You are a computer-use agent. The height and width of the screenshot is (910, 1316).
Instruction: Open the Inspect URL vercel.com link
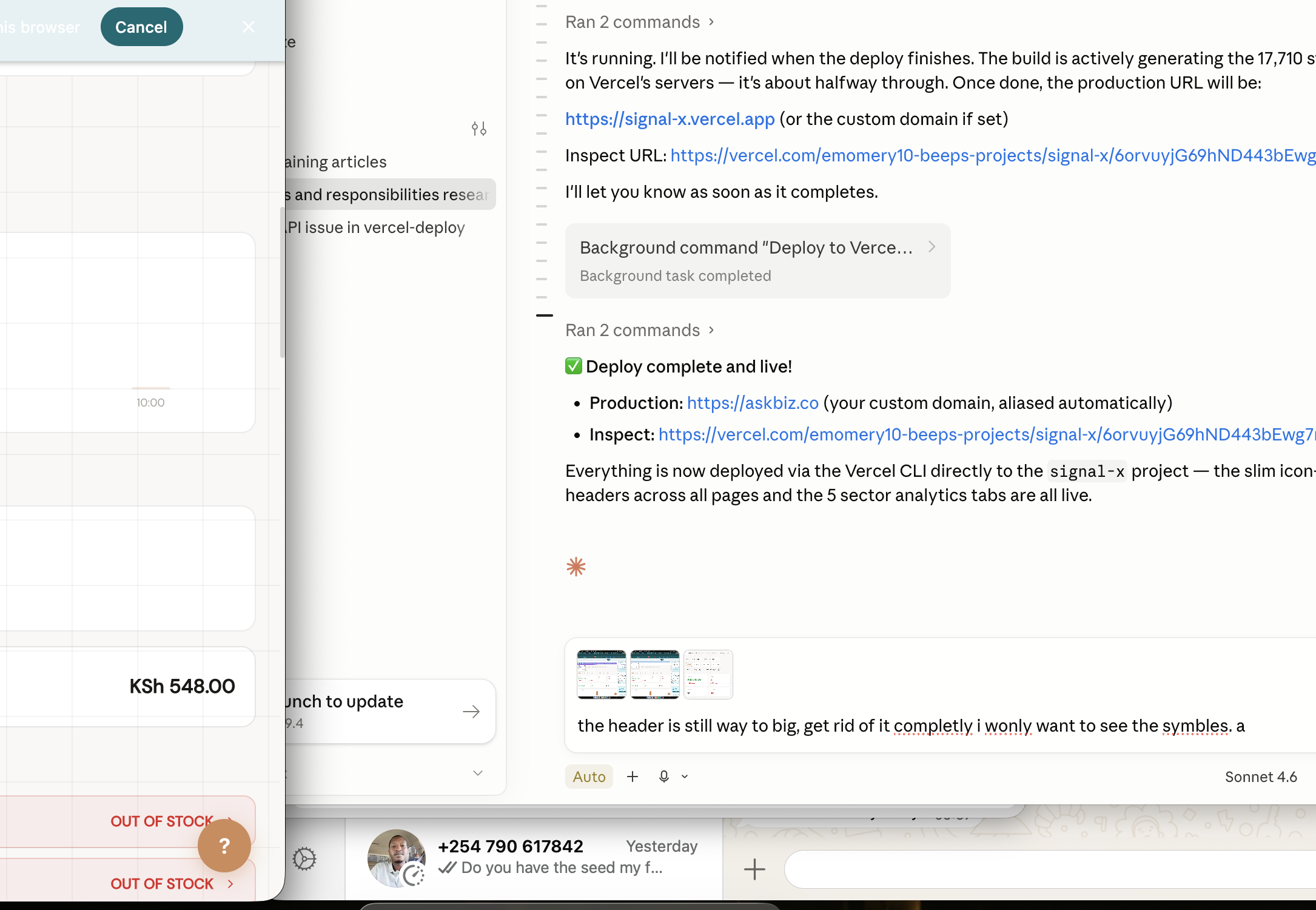click(x=993, y=155)
